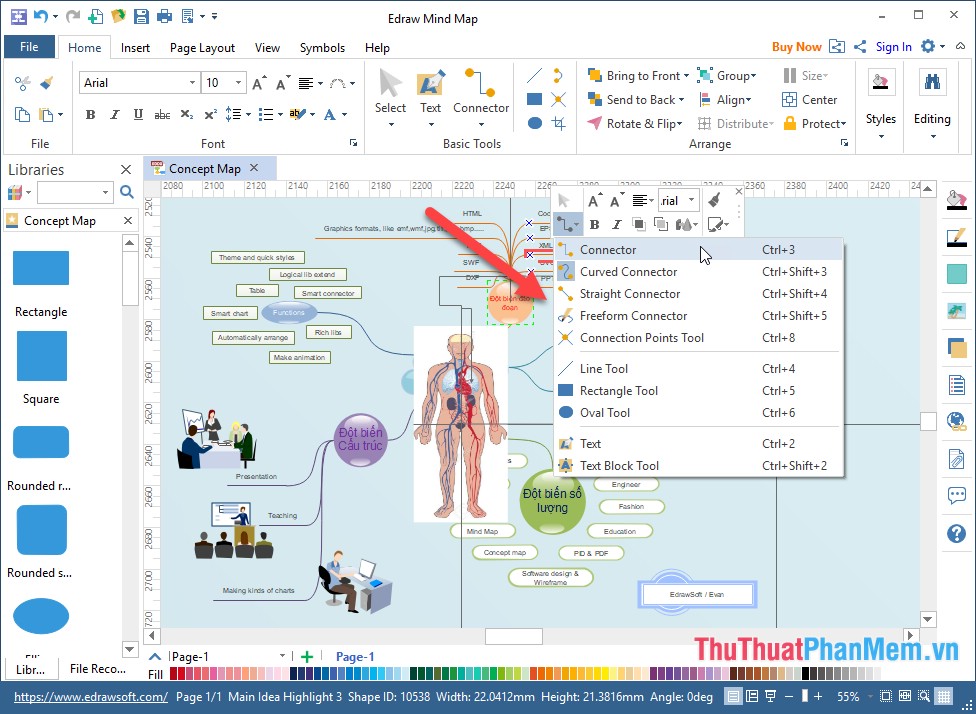Toggle Italic formatting in the floating toolbar
Viewport: 976px width, 714px height.
point(617,224)
